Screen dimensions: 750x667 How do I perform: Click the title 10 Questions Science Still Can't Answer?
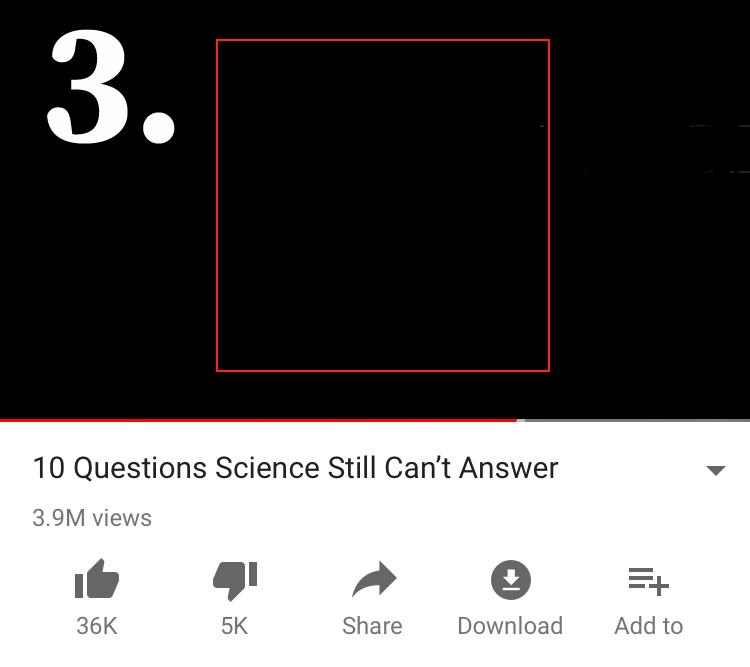click(296, 467)
